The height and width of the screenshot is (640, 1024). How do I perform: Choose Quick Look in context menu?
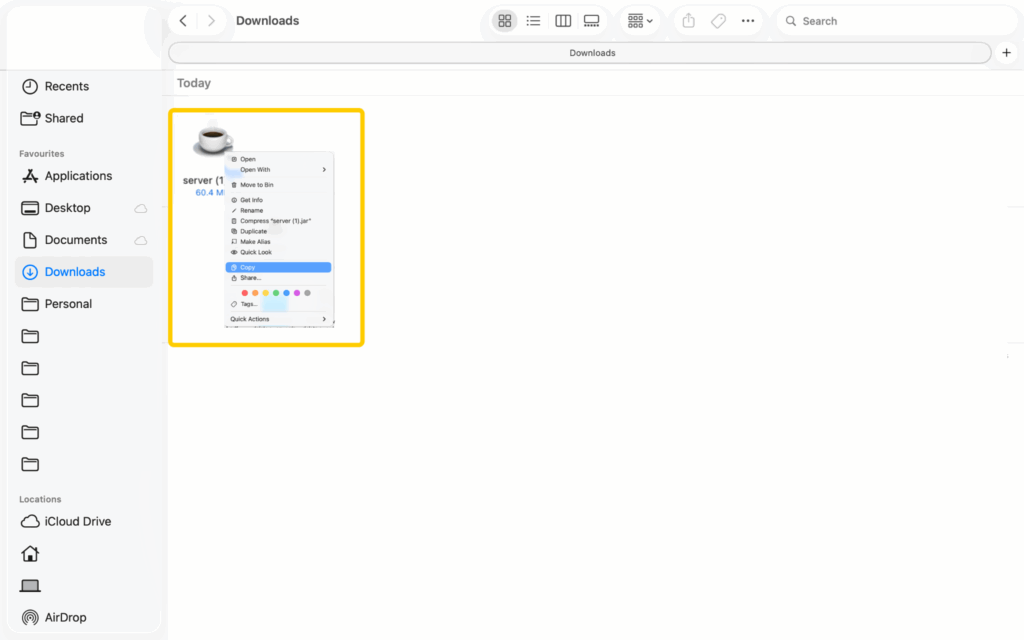278,252
